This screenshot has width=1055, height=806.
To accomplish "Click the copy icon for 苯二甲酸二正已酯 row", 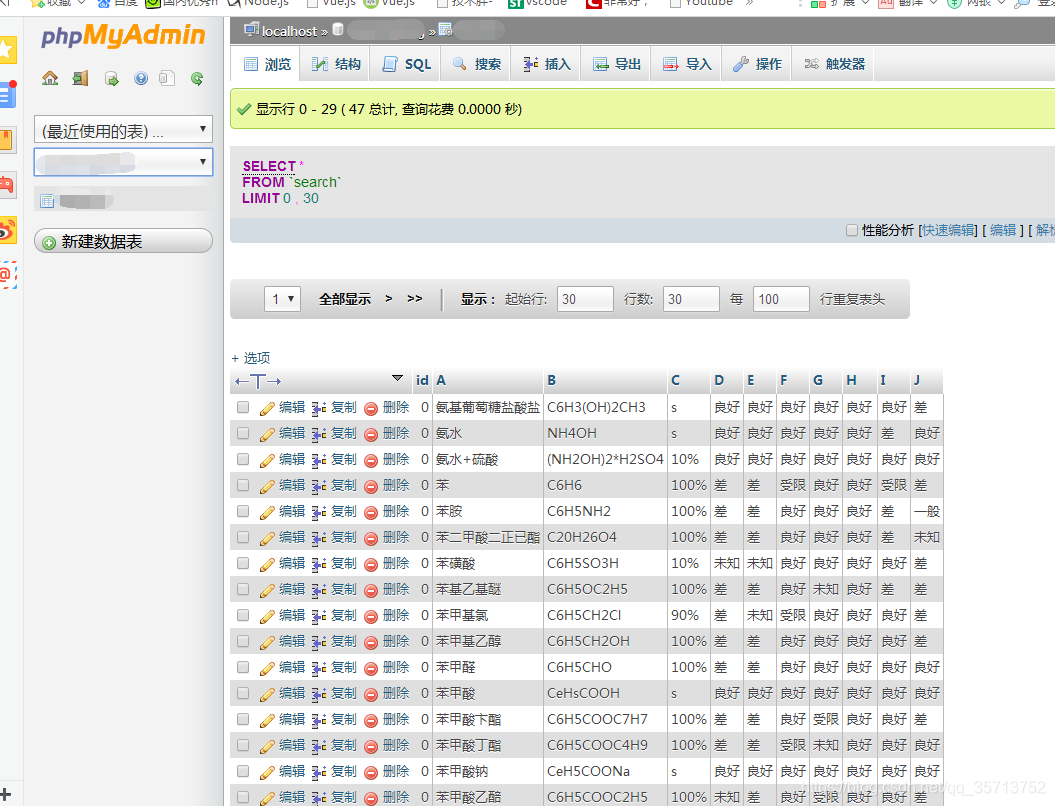I will point(319,538).
